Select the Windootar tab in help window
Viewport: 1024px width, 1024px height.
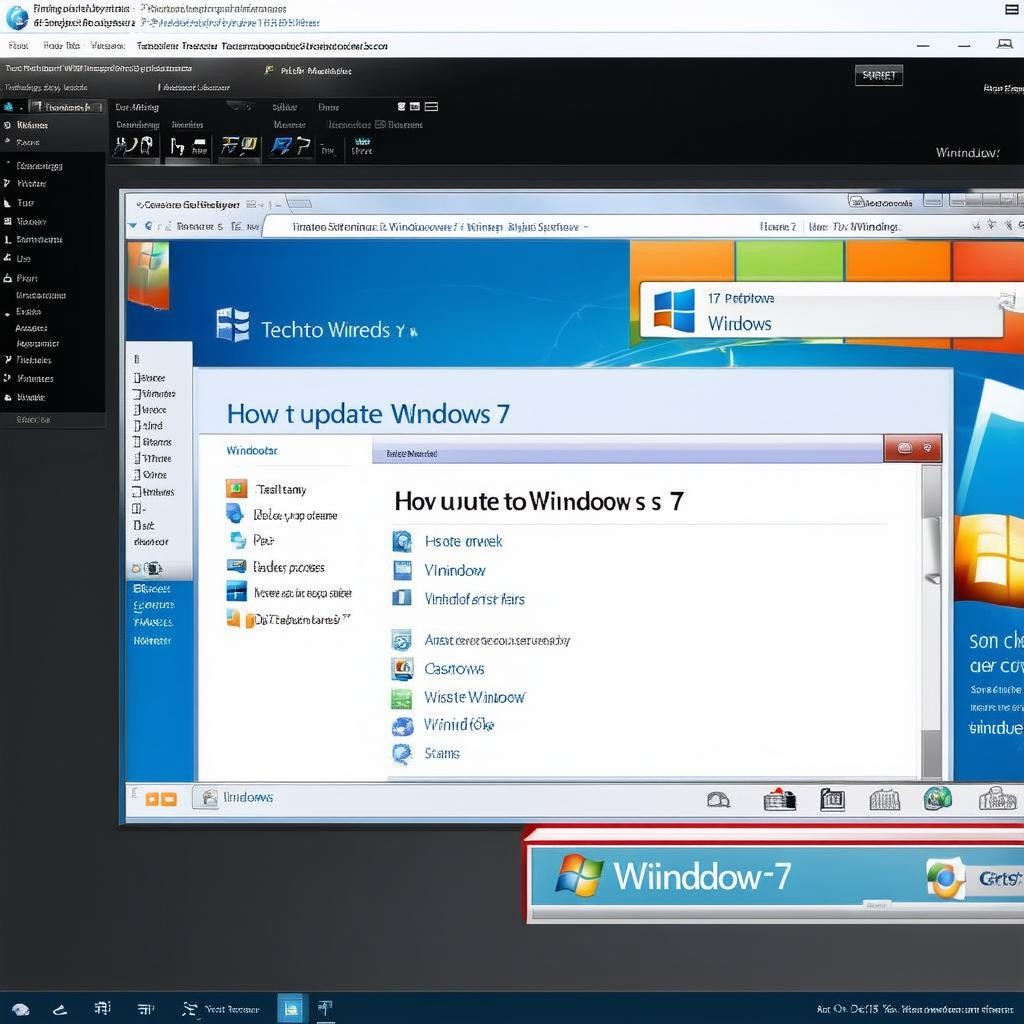click(252, 451)
